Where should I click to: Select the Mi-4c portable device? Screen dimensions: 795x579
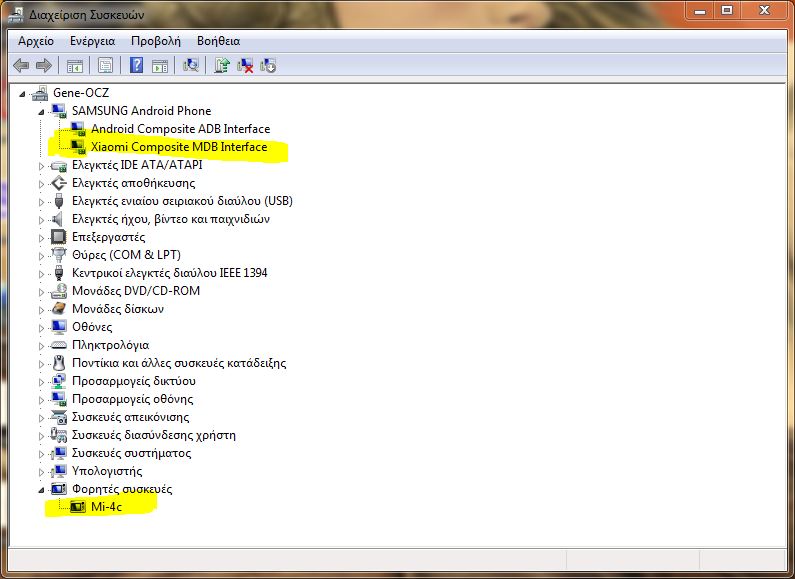point(106,507)
